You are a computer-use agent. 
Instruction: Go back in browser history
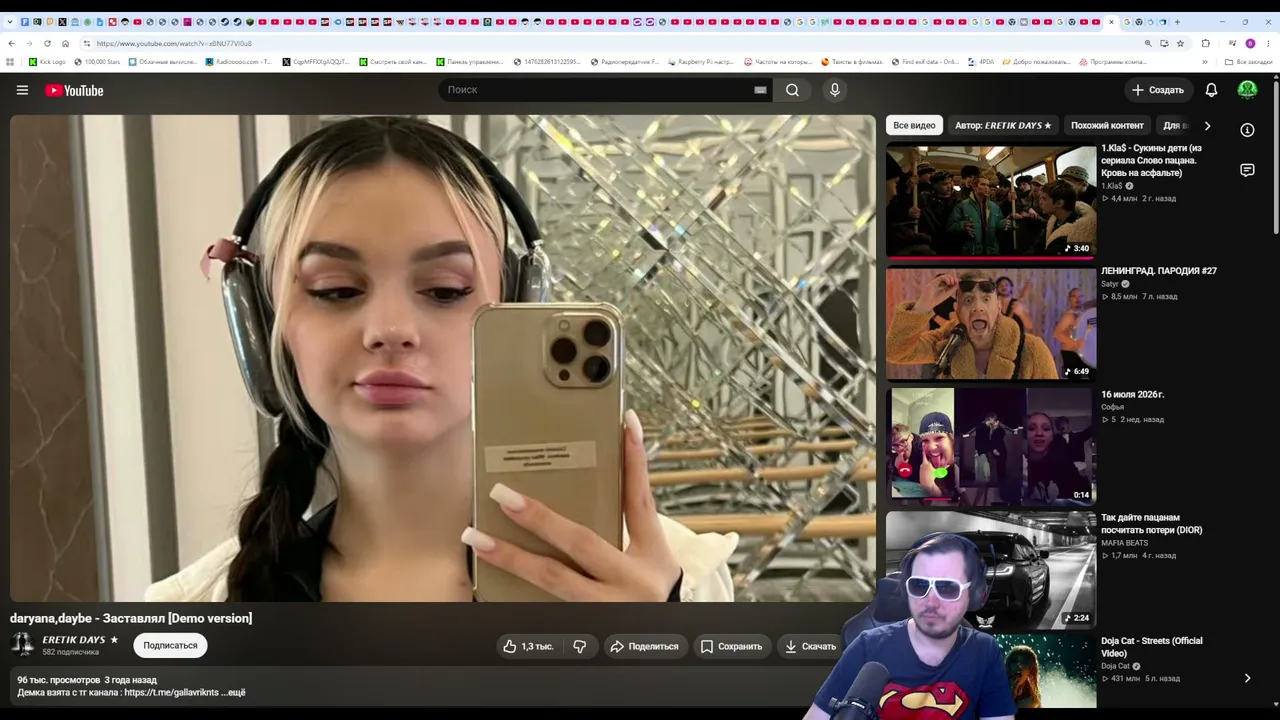pyautogui.click(x=11, y=43)
